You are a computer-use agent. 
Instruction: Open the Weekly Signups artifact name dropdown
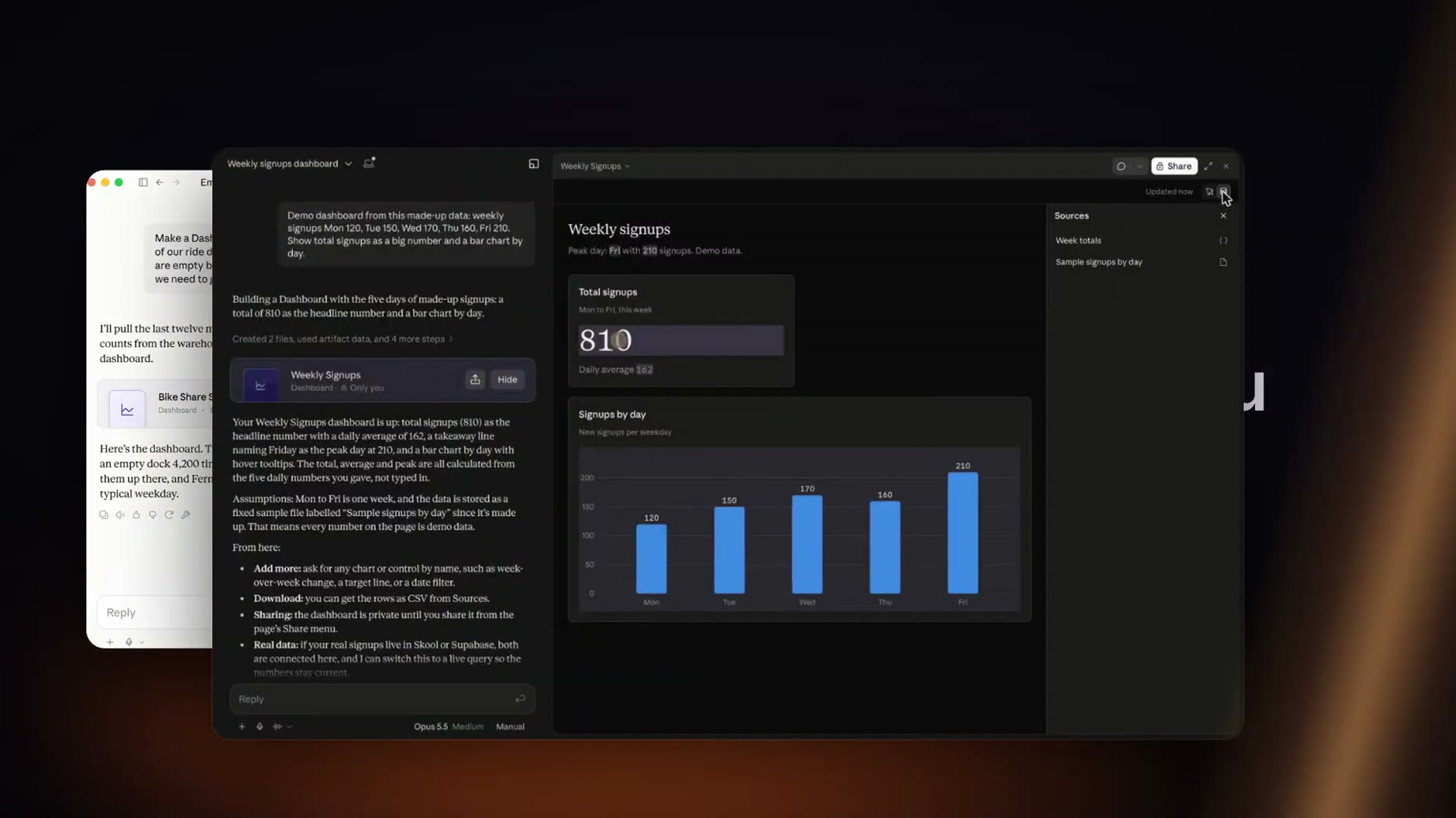pyautogui.click(x=595, y=166)
